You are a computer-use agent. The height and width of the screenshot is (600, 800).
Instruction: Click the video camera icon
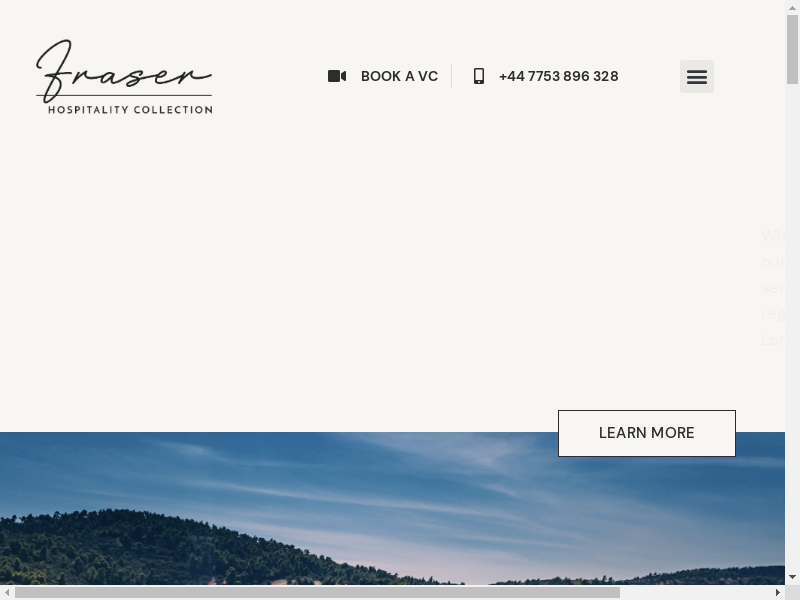(x=337, y=76)
